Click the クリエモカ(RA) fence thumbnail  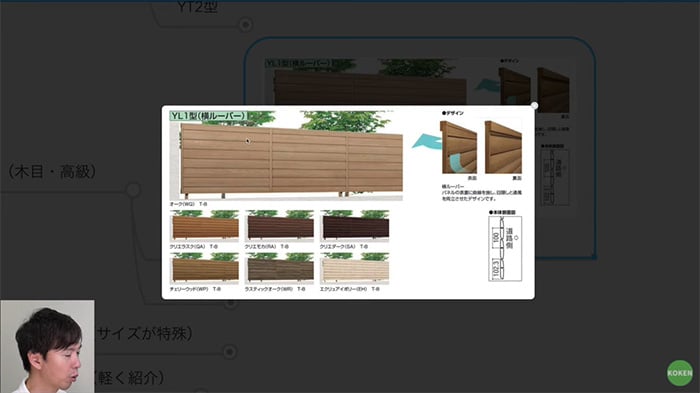[279, 226]
